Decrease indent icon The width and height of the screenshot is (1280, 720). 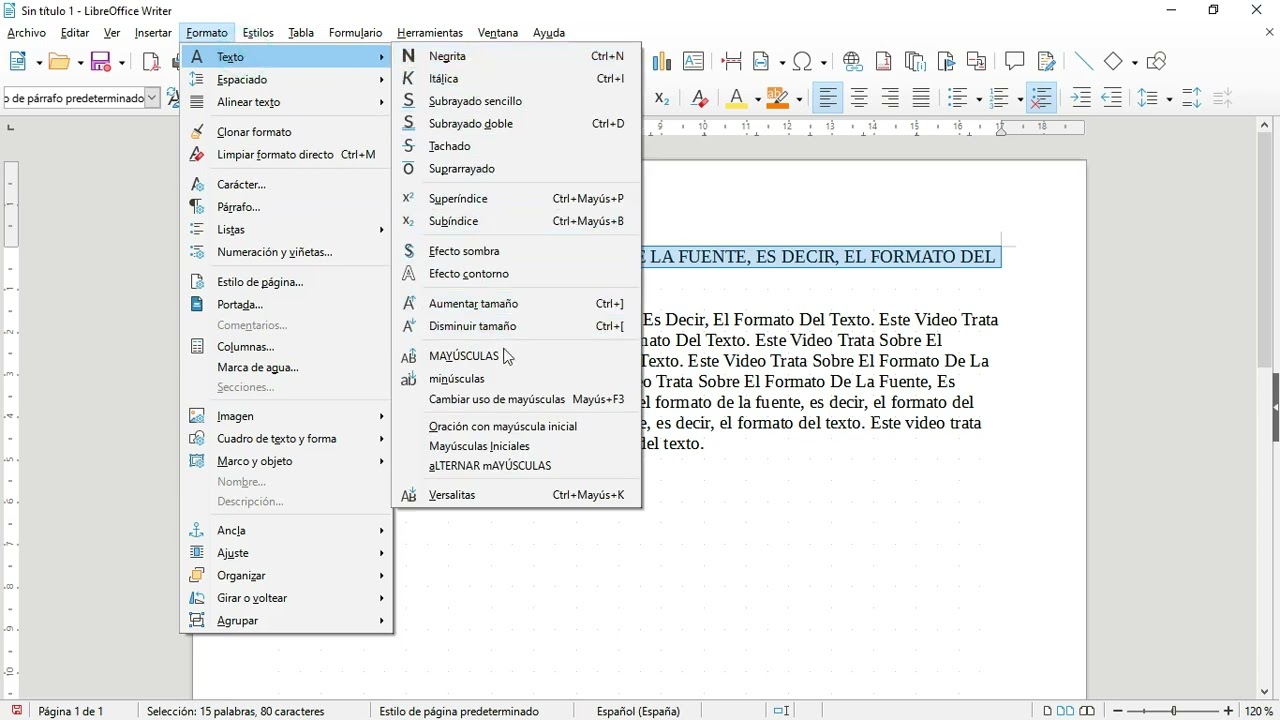click(1112, 98)
